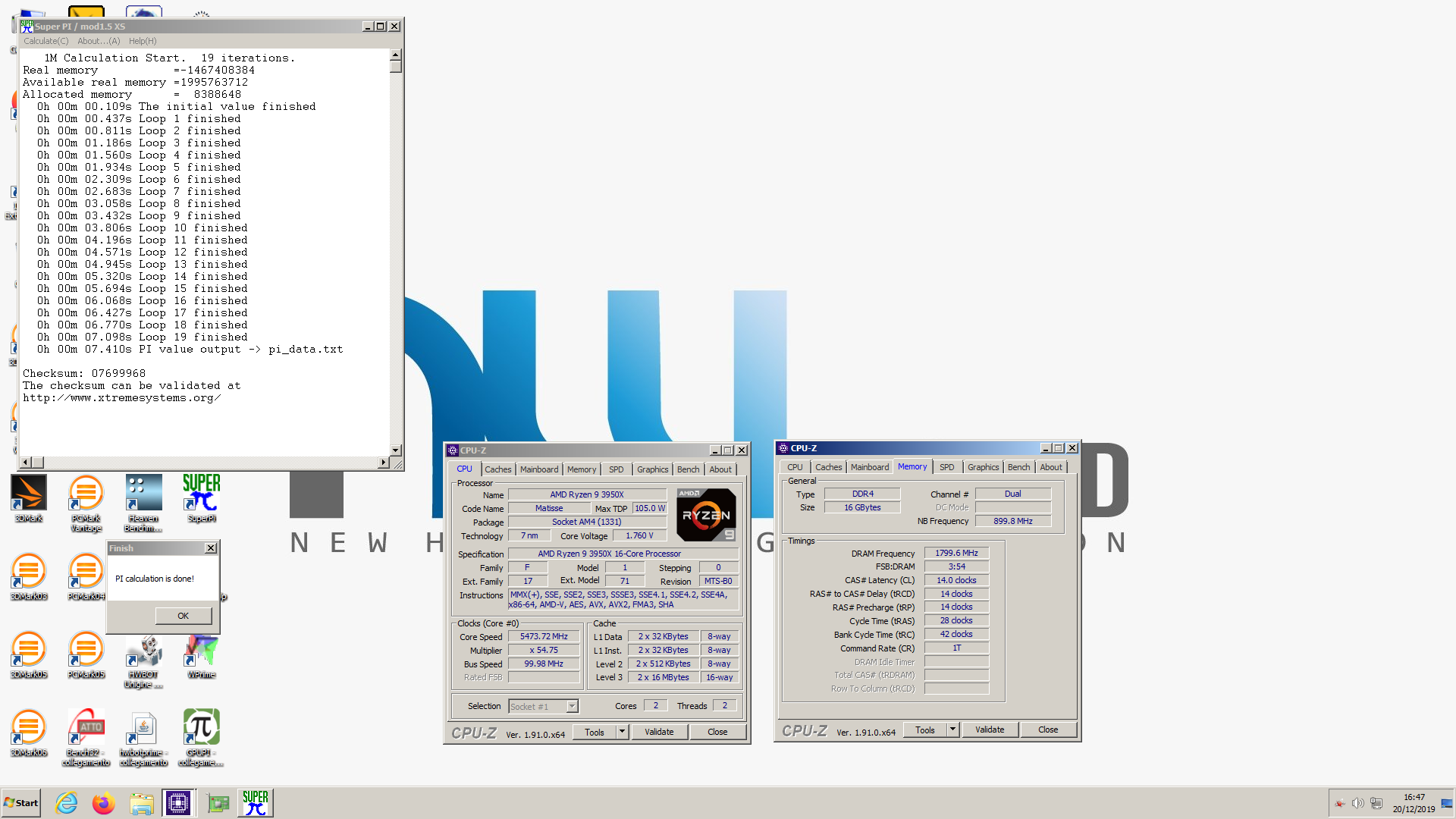This screenshot has height=819, width=1456.
Task: Click the circuit board taskbar icon
Action: [x=218, y=803]
